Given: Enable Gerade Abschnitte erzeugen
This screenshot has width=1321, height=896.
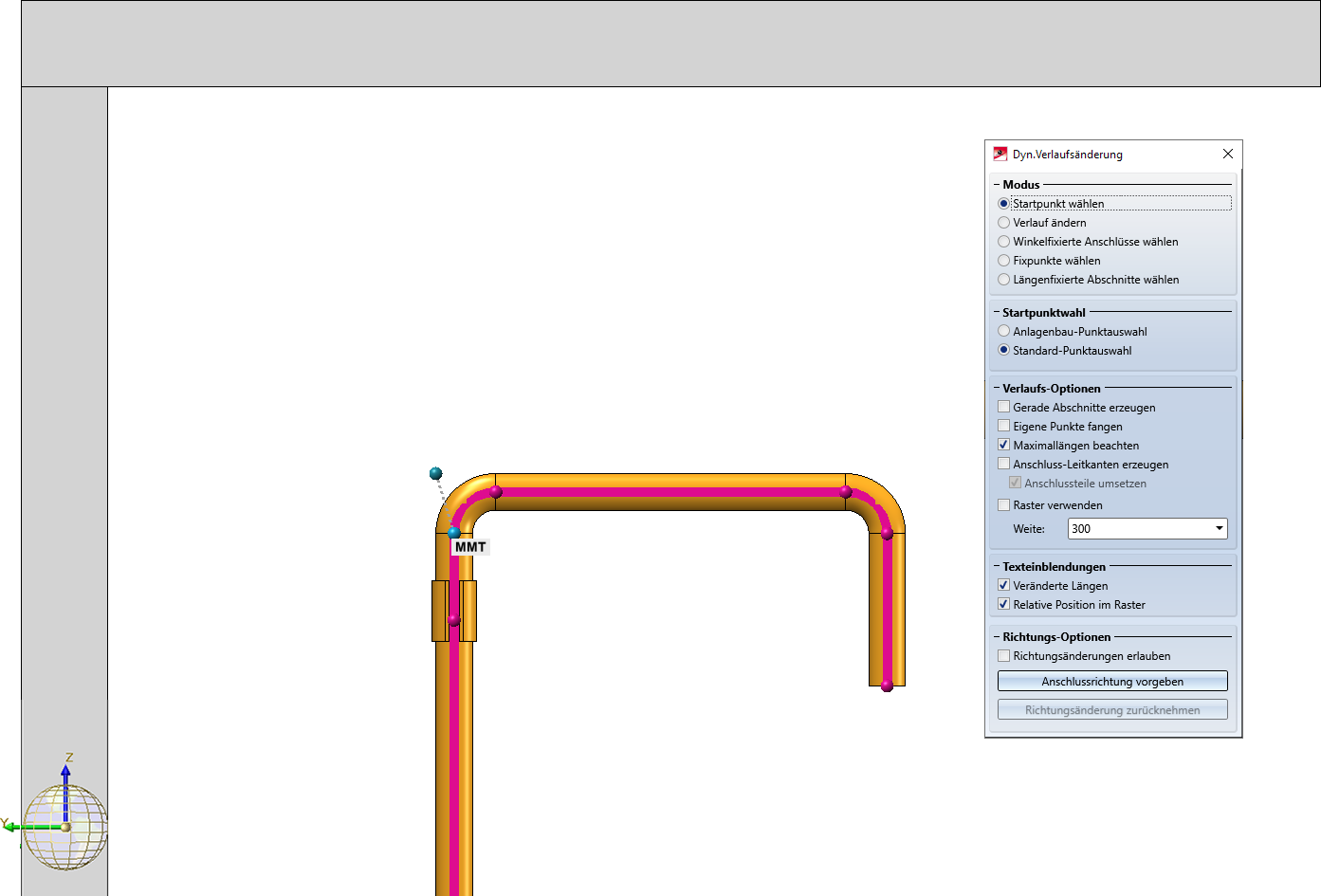Looking at the screenshot, I should [x=1003, y=408].
